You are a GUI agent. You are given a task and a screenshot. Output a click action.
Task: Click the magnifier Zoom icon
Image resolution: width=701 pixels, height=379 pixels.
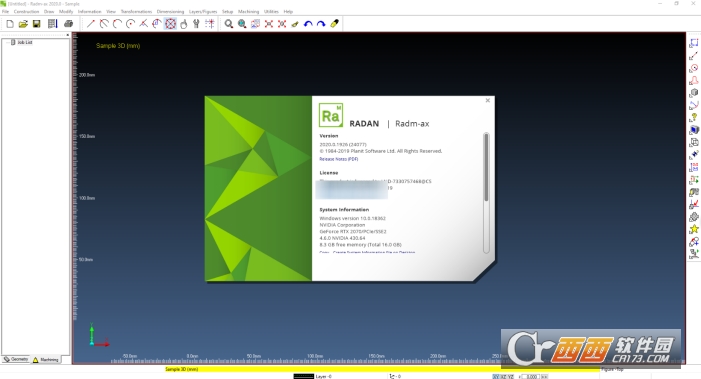(228, 24)
